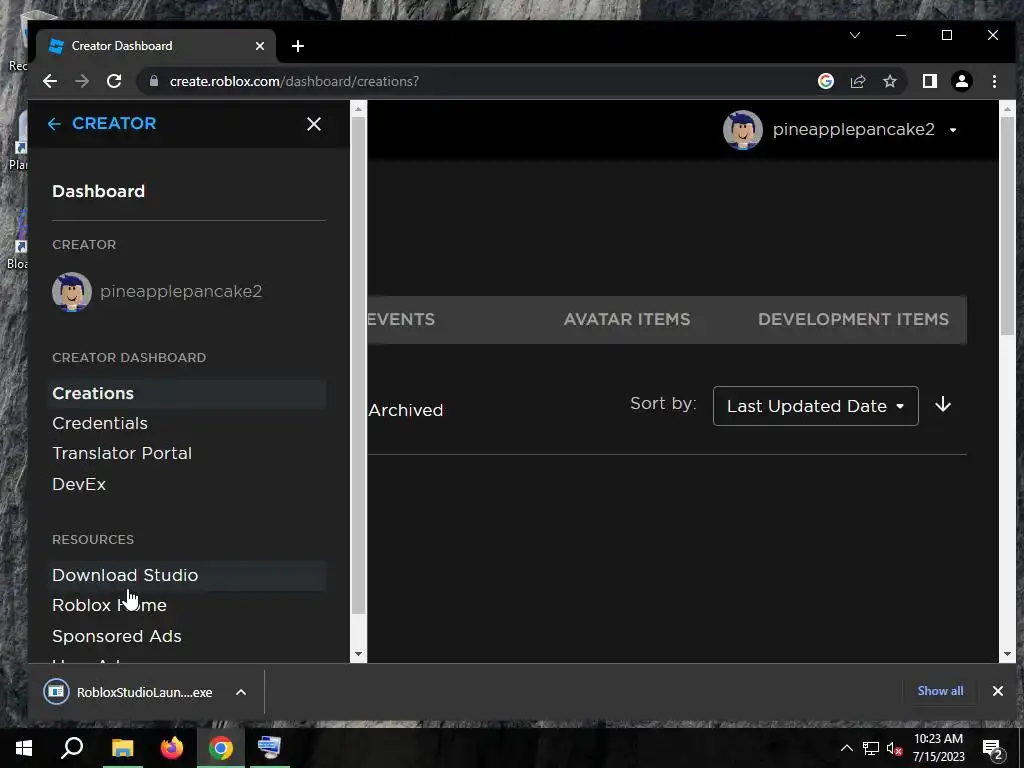
Task: Click the browser forward arrow
Action: coord(82,81)
